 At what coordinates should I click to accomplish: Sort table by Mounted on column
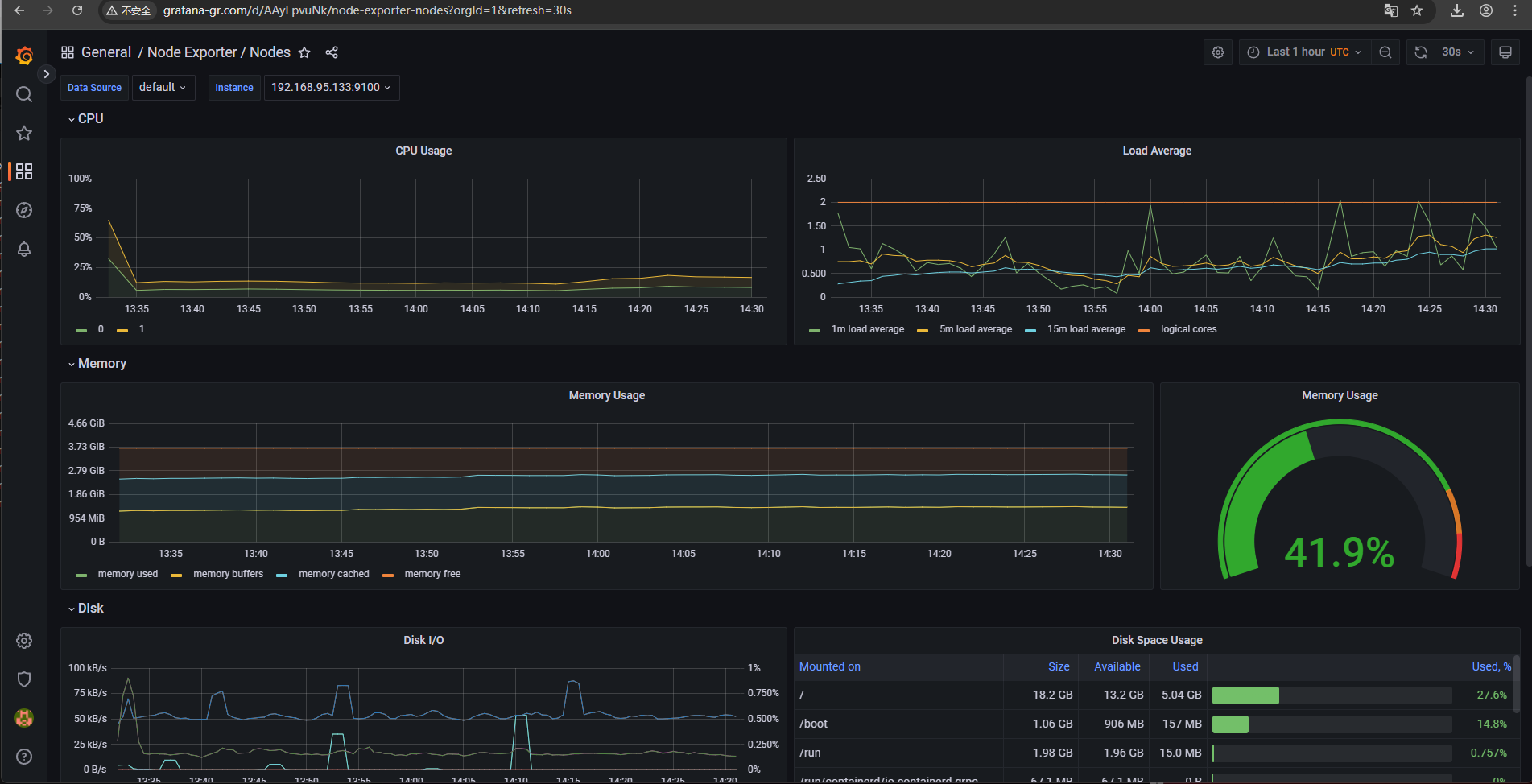(830, 666)
